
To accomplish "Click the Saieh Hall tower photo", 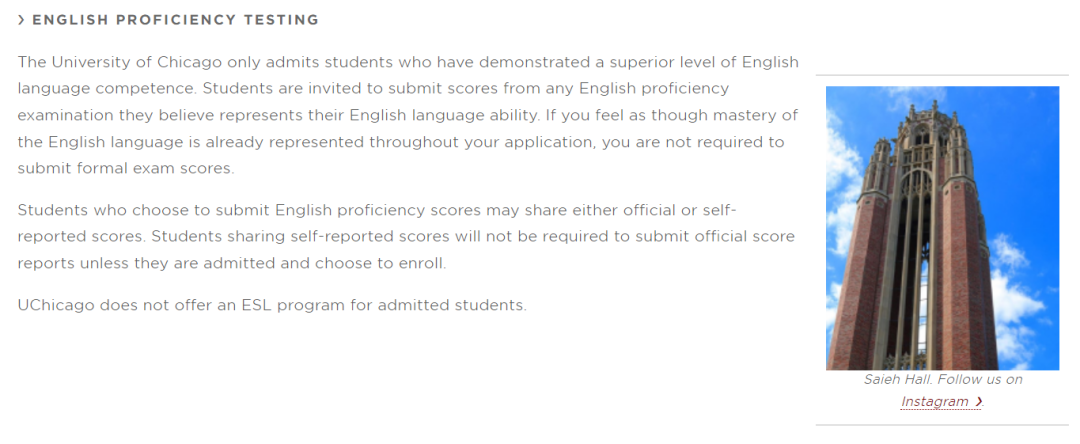I will pos(942,228).
